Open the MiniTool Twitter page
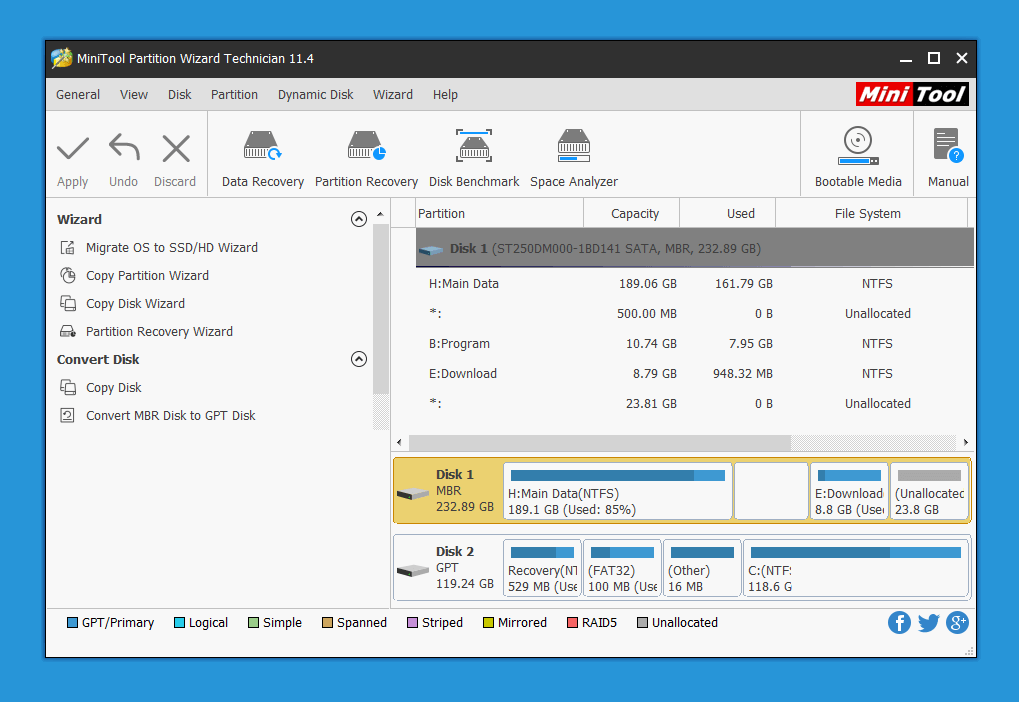 tap(929, 623)
